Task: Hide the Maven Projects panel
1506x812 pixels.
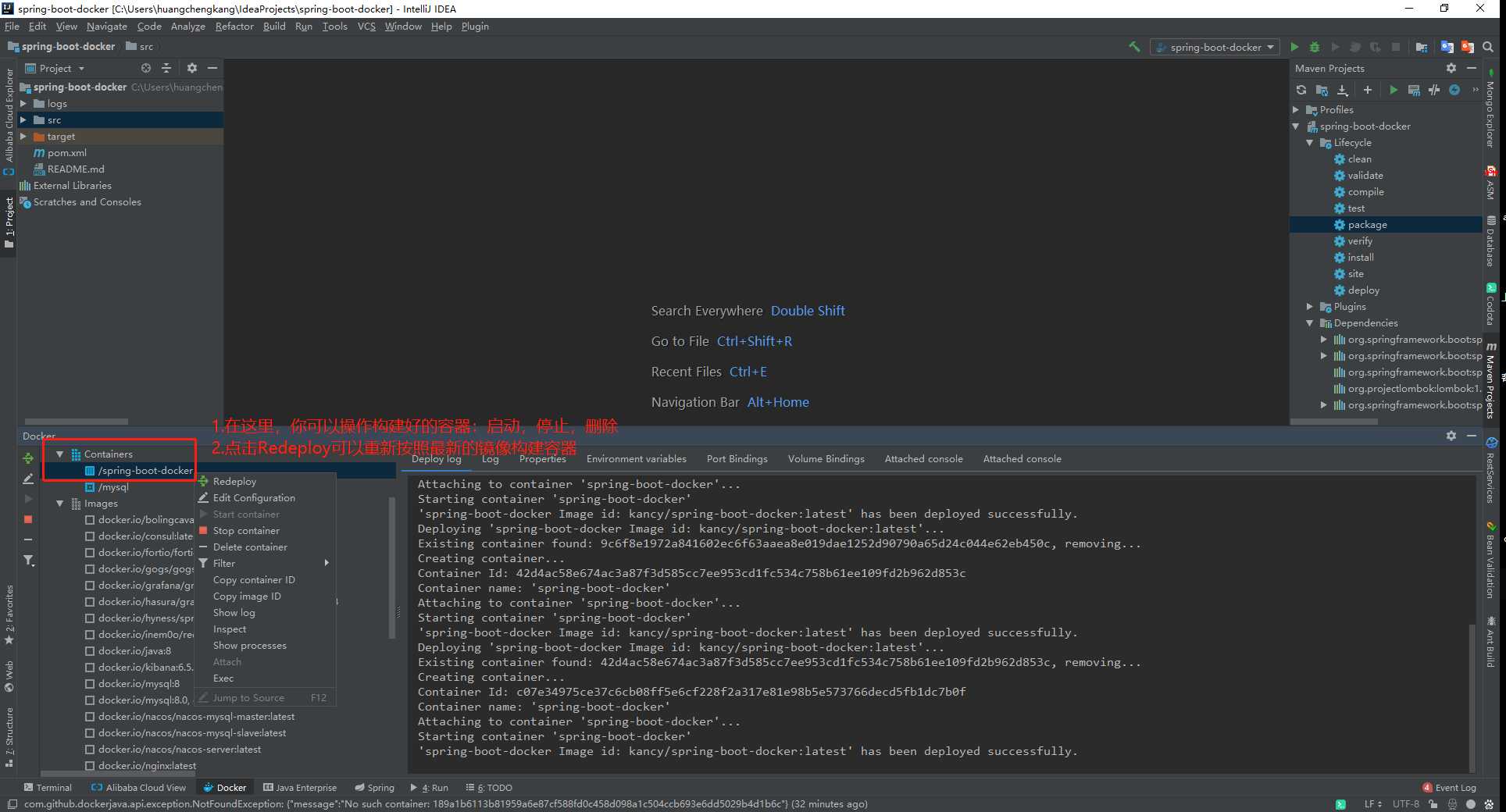Action: coord(1472,68)
